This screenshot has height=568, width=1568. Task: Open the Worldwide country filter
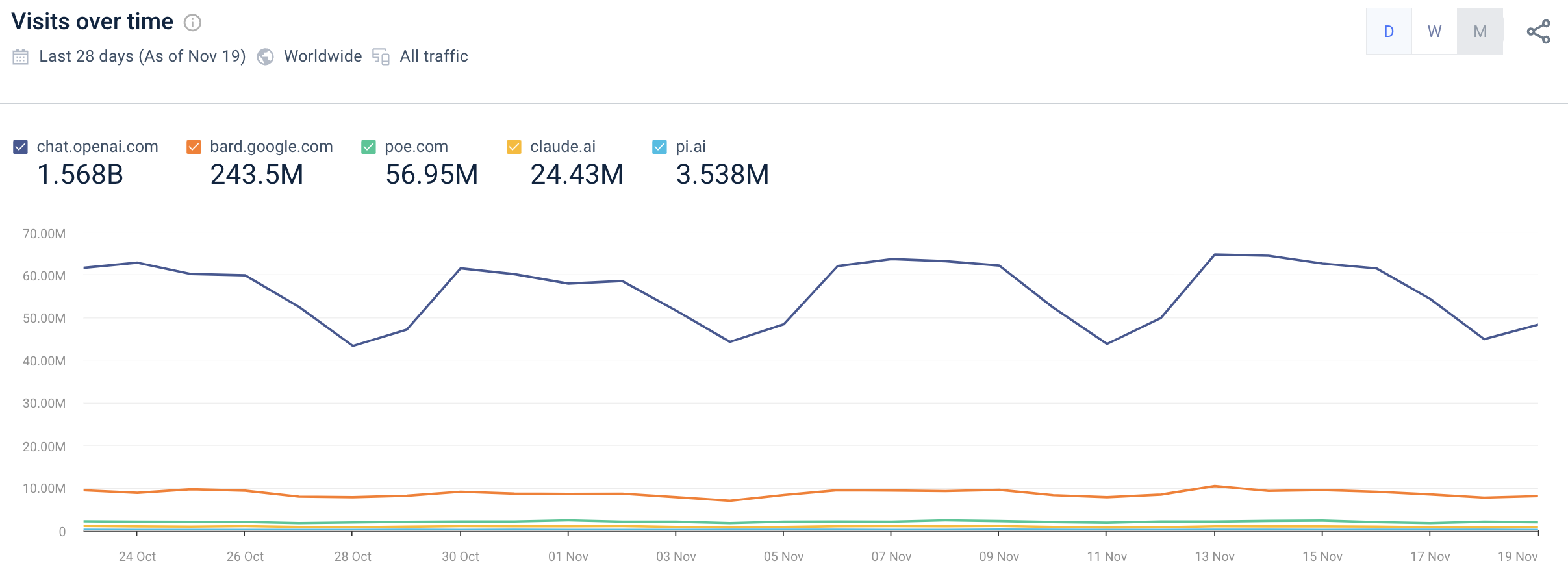pyautogui.click(x=323, y=56)
